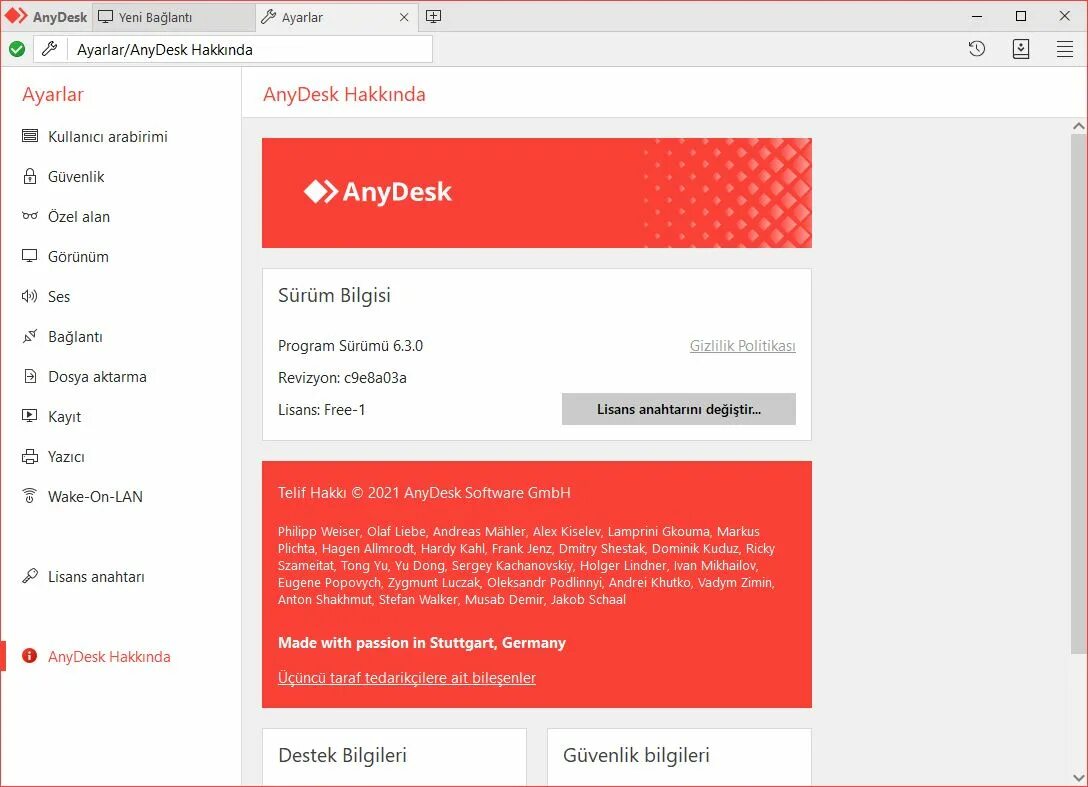The width and height of the screenshot is (1088, 787).
Task: Click the Ses speaker icon
Action: point(30,296)
